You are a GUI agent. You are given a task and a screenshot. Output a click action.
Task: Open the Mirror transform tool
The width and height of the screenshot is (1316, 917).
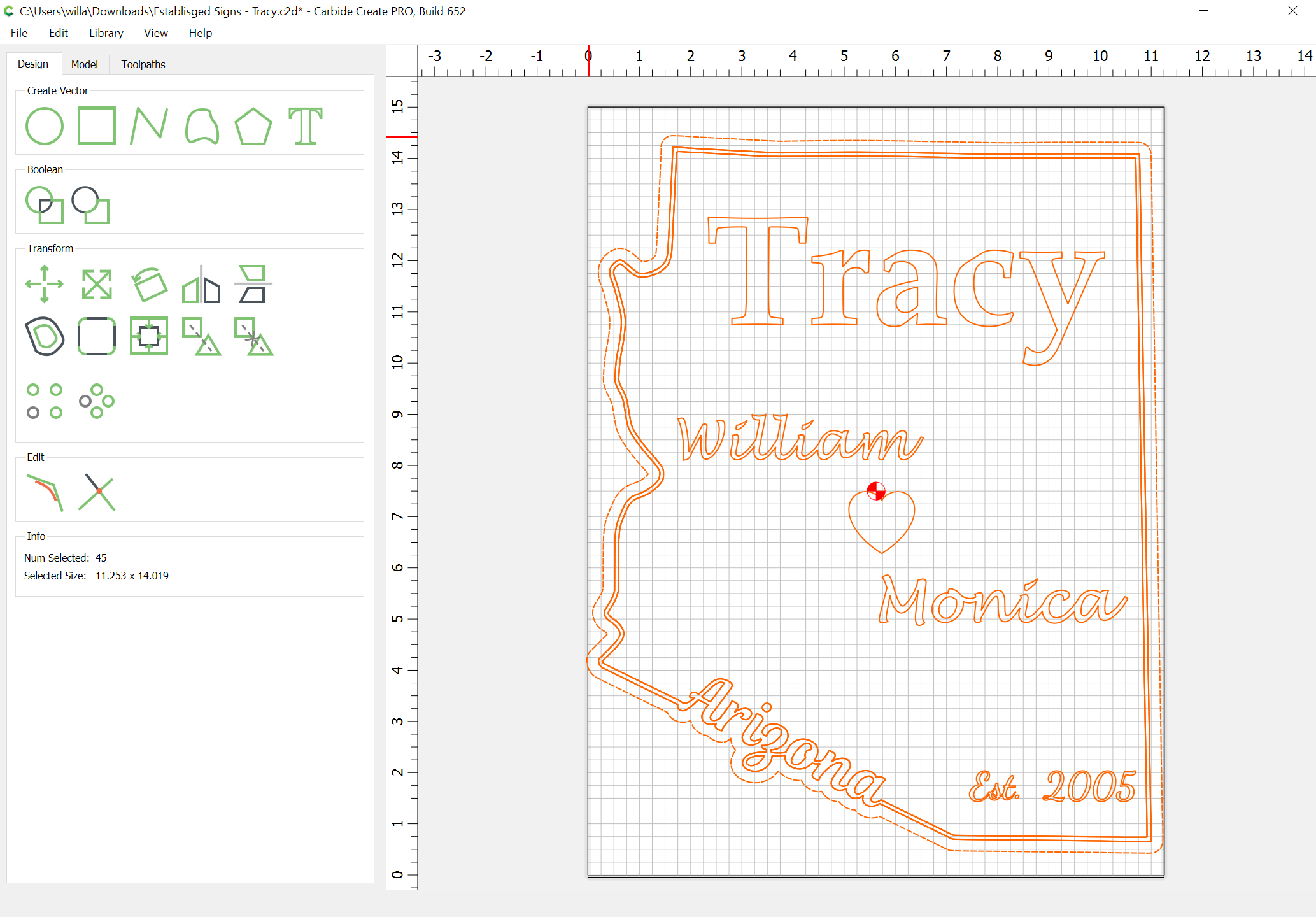pos(201,284)
